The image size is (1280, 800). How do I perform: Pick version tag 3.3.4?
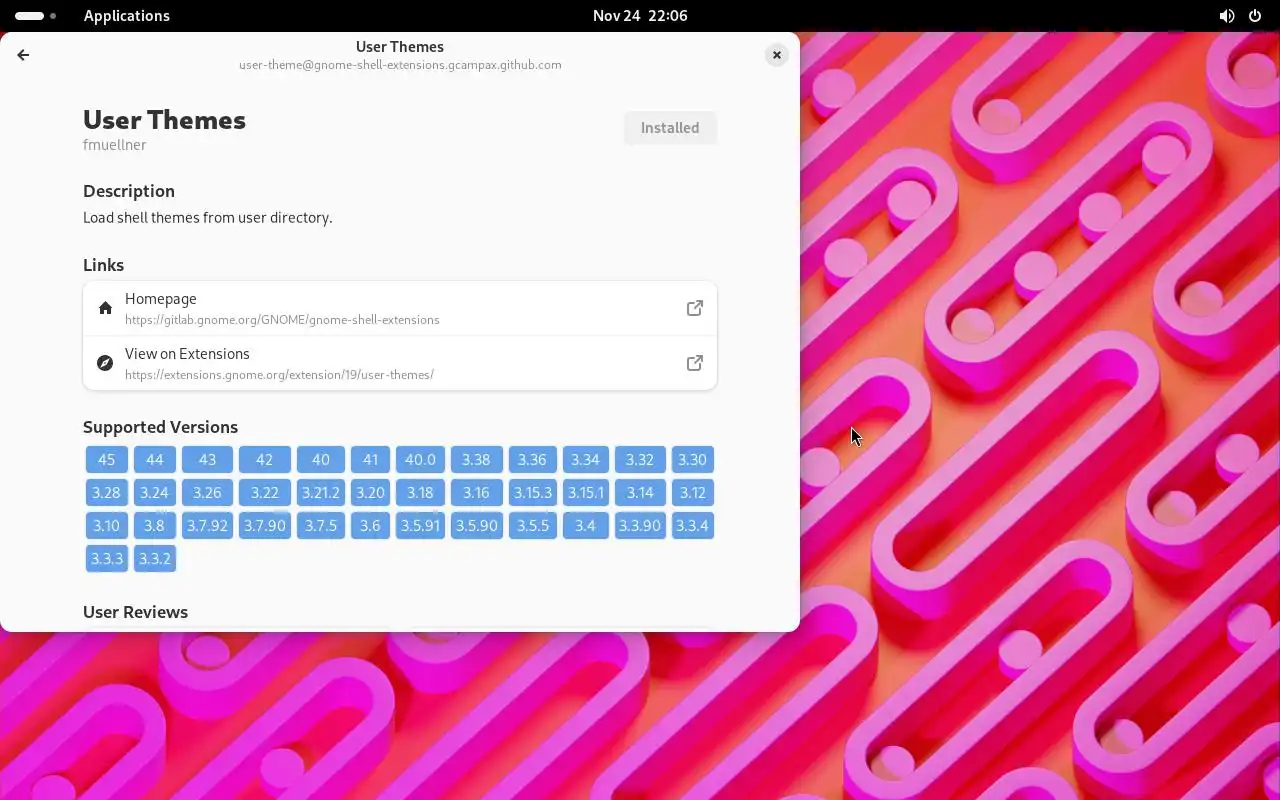point(692,526)
